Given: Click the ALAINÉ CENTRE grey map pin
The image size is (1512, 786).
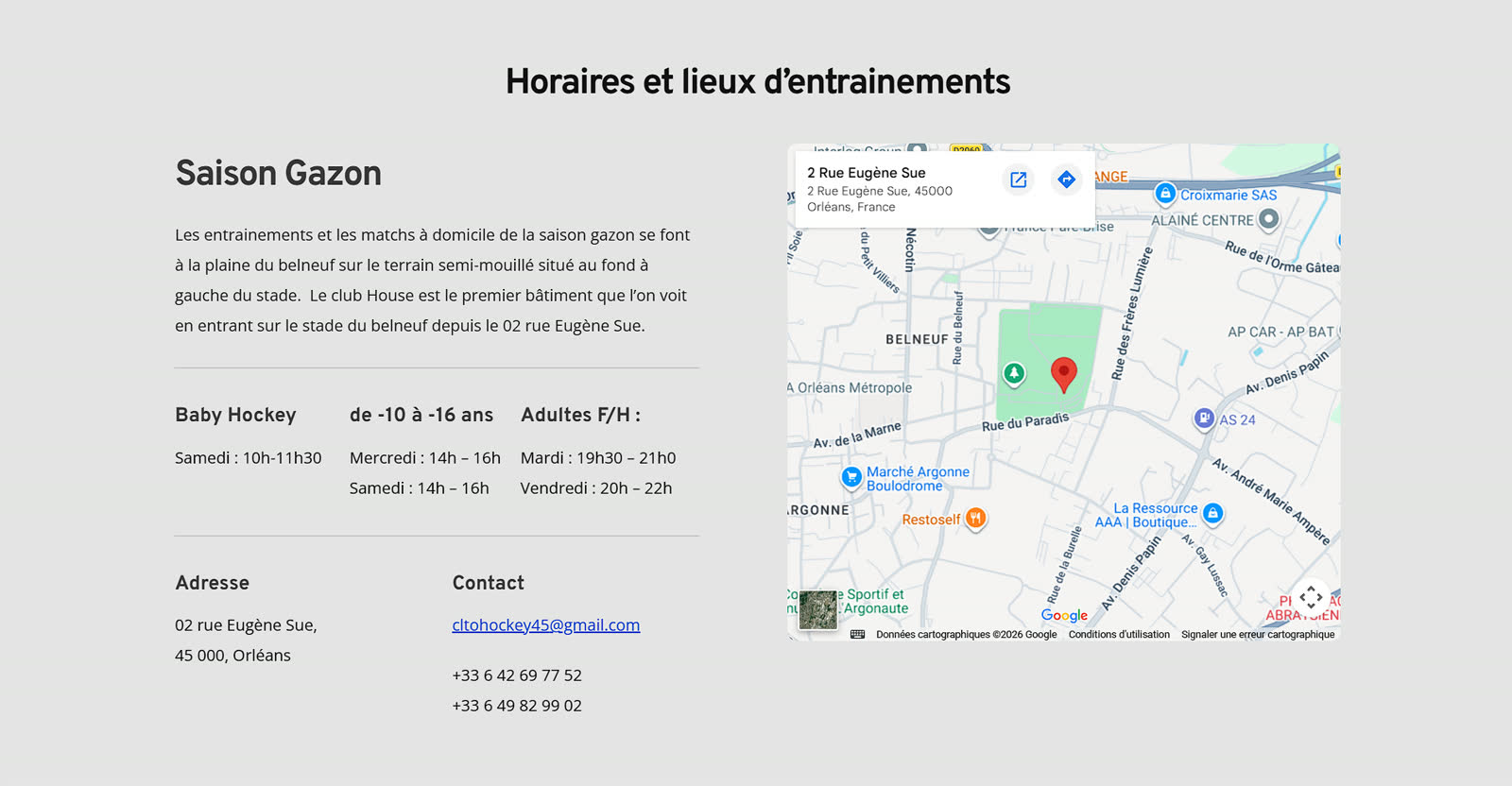Looking at the screenshot, I should tap(1268, 219).
